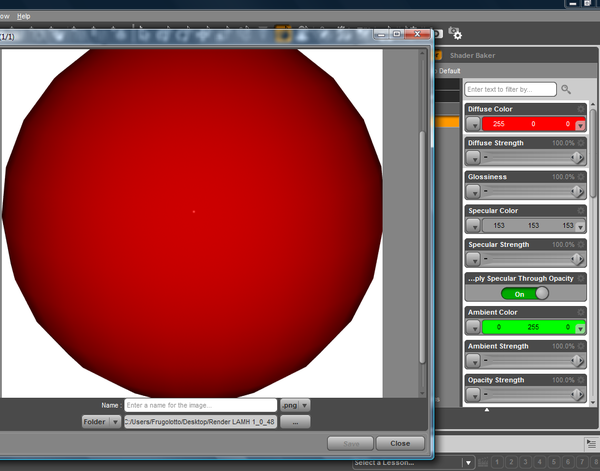The image size is (600, 471).
Task: Click the Save button in render window
Action: click(351, 443)
